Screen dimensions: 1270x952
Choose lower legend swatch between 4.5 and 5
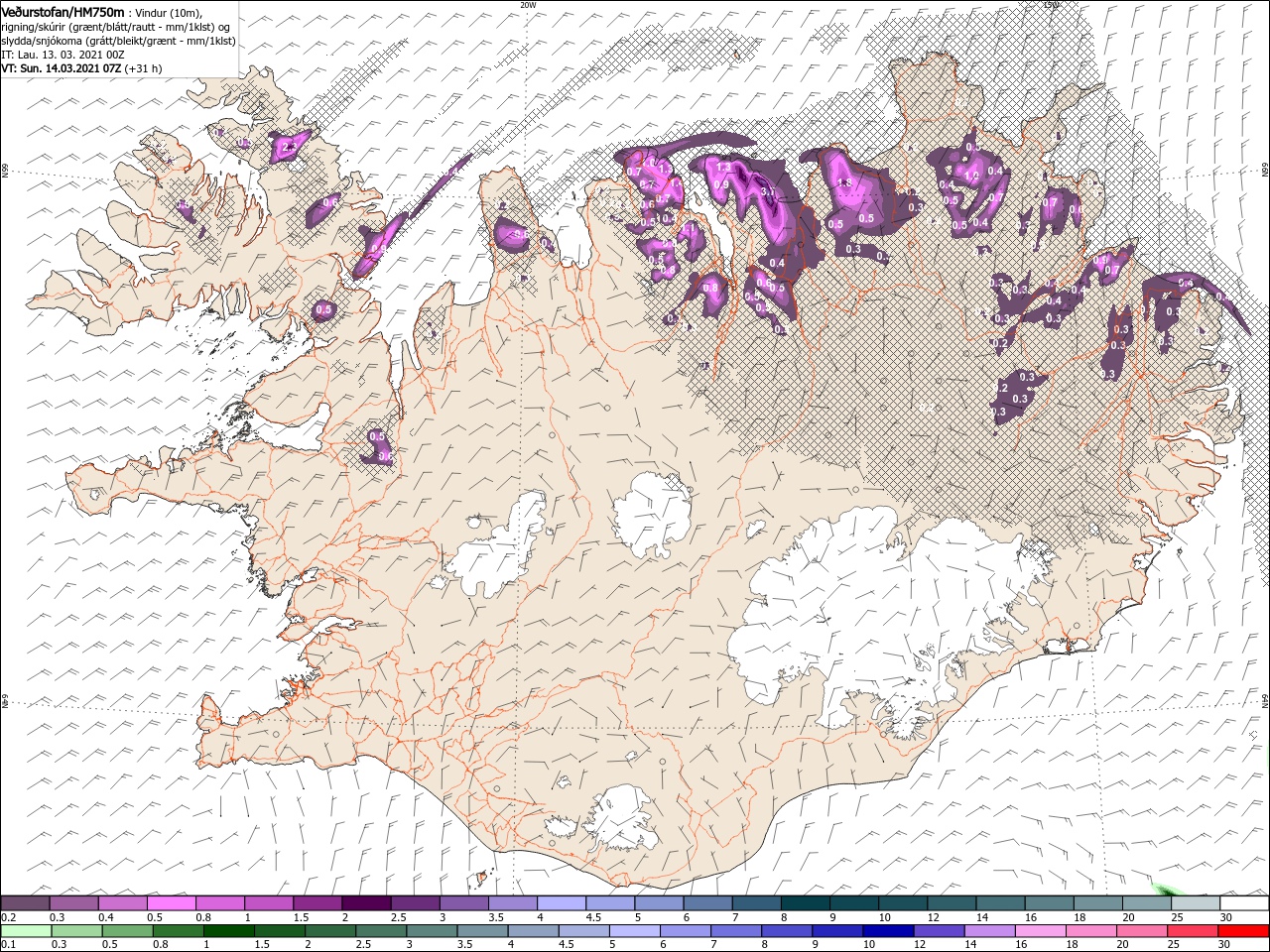point(583,931)
